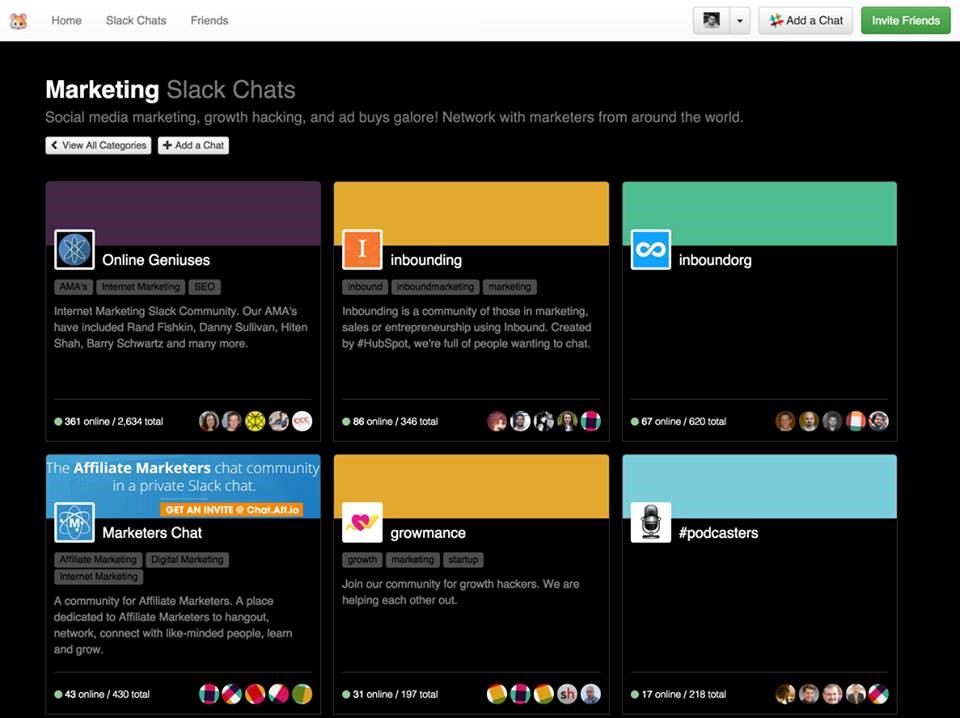960x718 pixels.
Task: Click first member avatar on #podcasters
Action: 786,694
